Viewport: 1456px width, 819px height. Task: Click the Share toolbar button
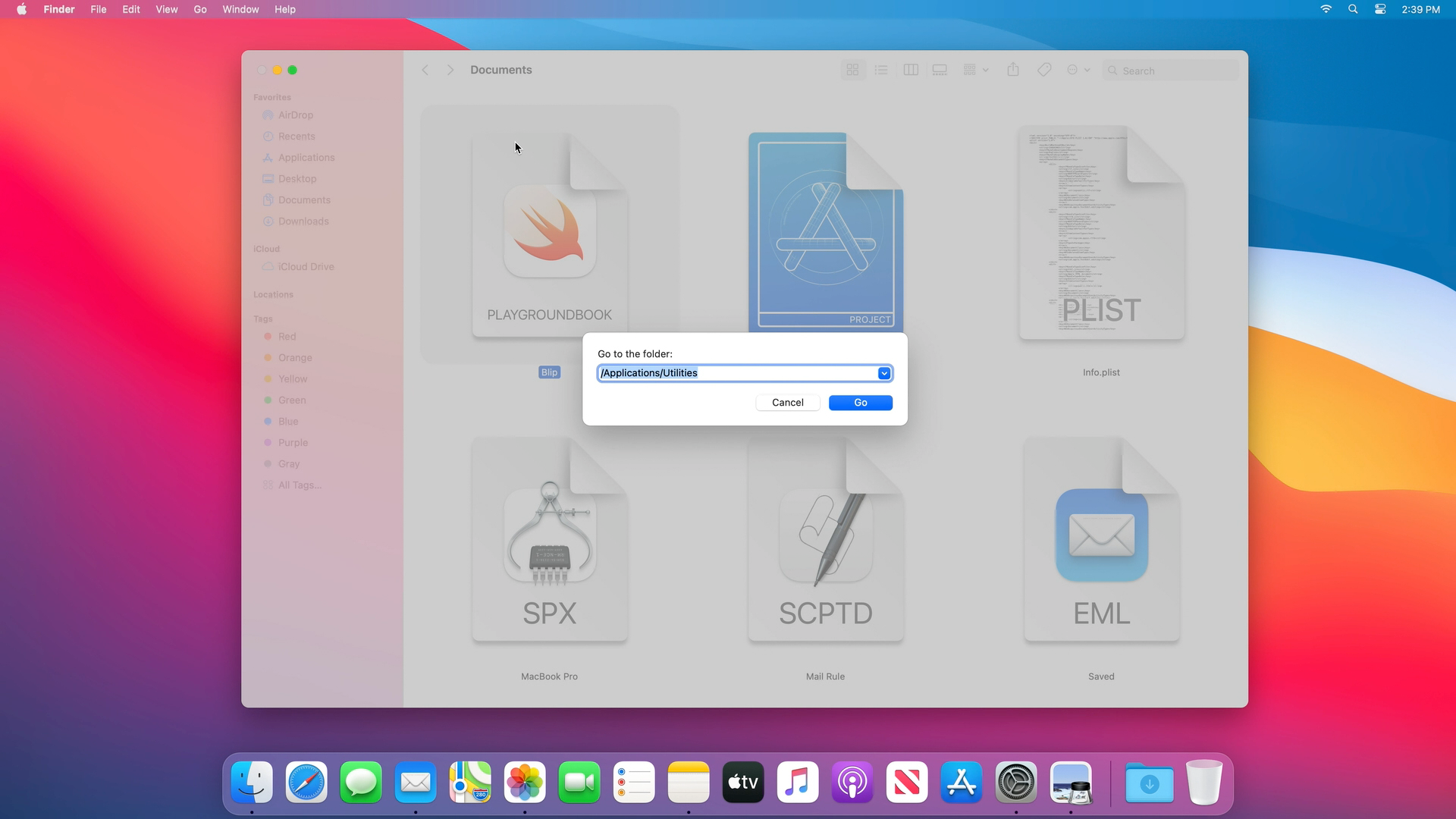pos(1013,70)
